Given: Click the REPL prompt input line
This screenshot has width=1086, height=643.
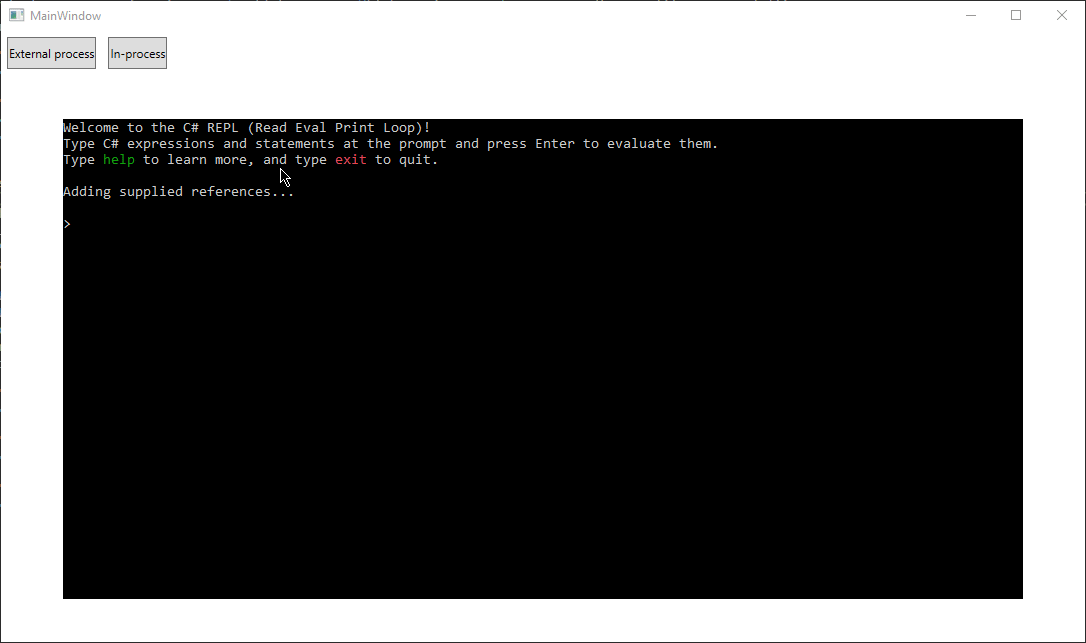Looking at the screenshot, I should point(542,224).
